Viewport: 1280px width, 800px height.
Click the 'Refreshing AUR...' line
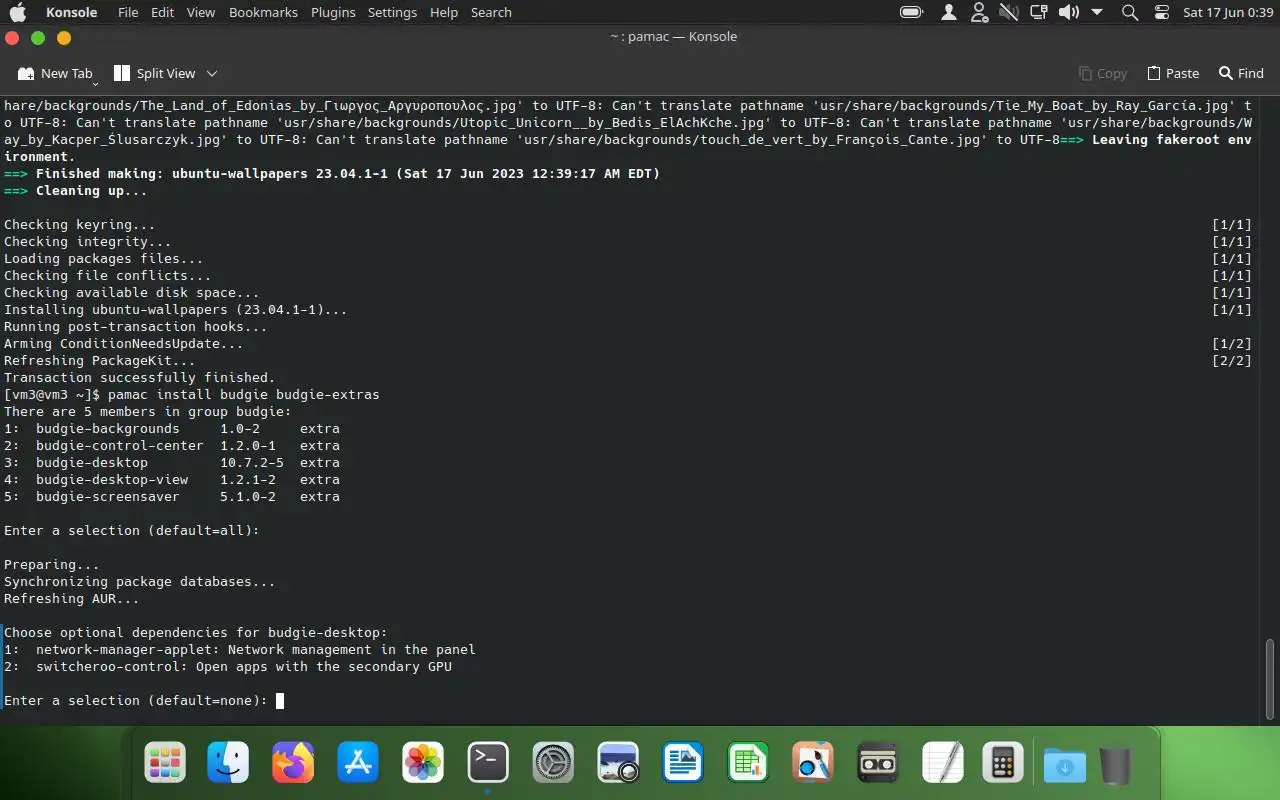click(72, 598)
